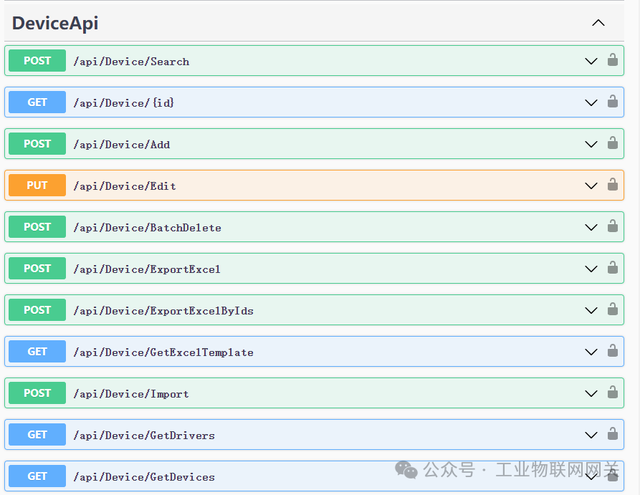The height and width of the screenshot is (495, 640).
Task: Open the /api/Device/Import endpoint path
Action: tap(131, 394)
